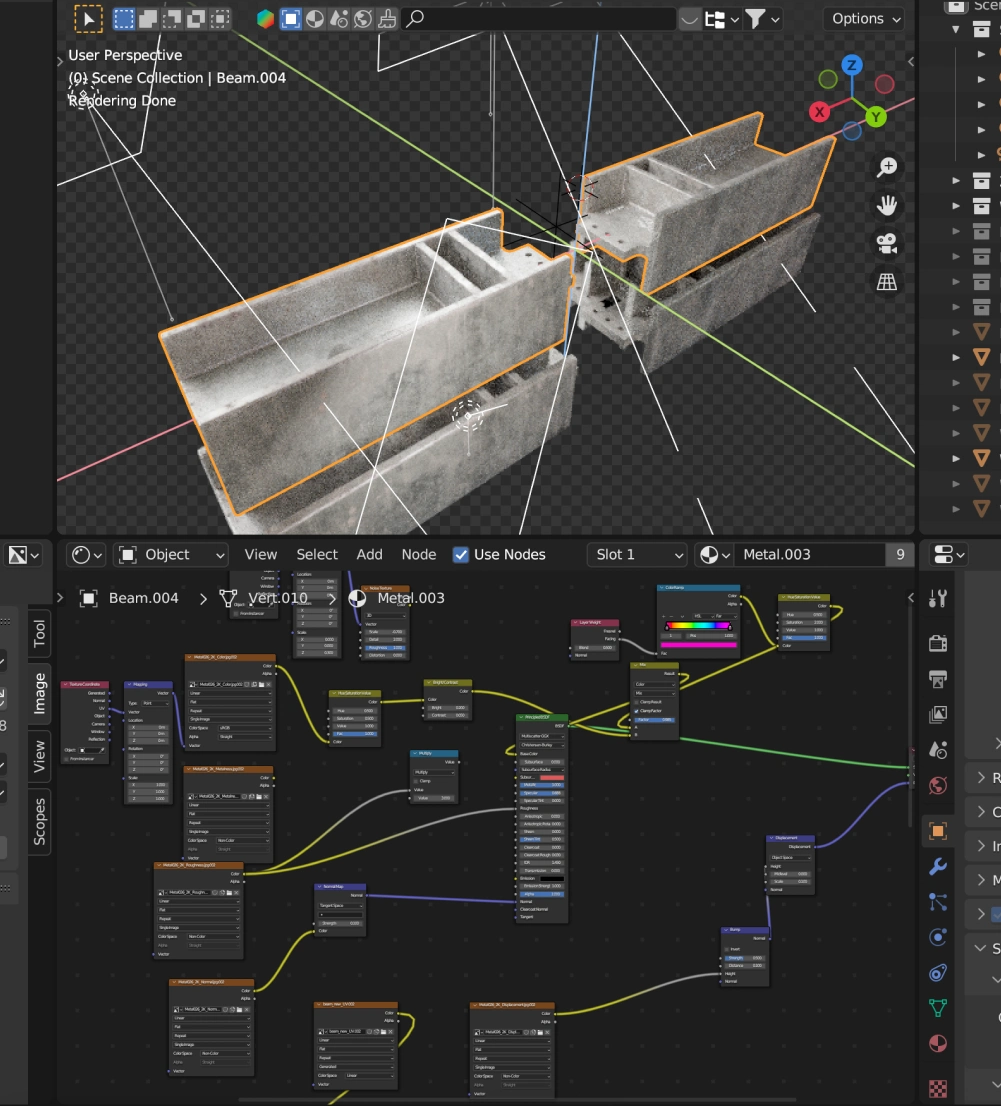1001x1106 pixels.
Task: Open the Object Data green triangle tab
Action: pos(938,1009)
